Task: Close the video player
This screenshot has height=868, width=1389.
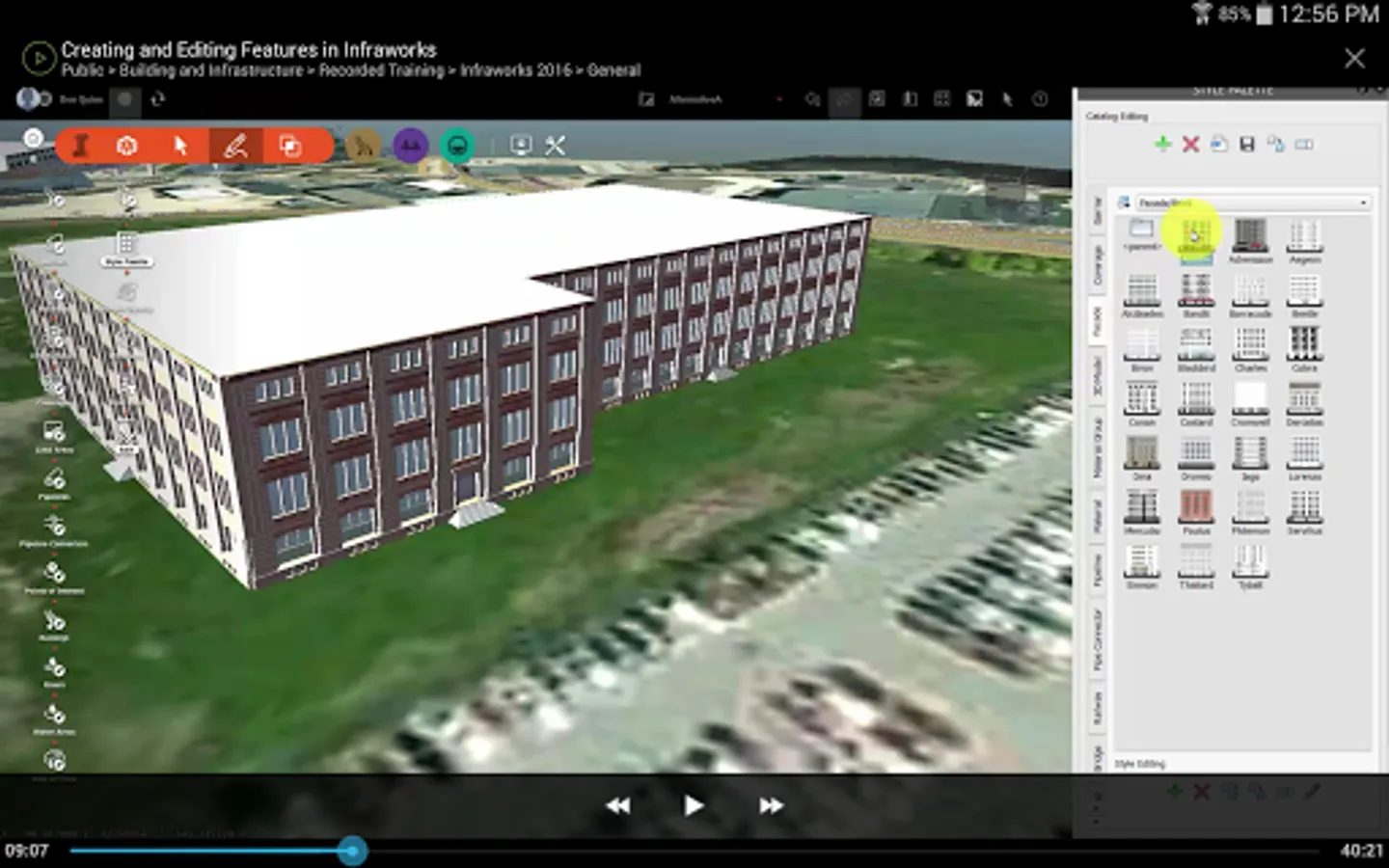Action: click(x=1354, y=59)
